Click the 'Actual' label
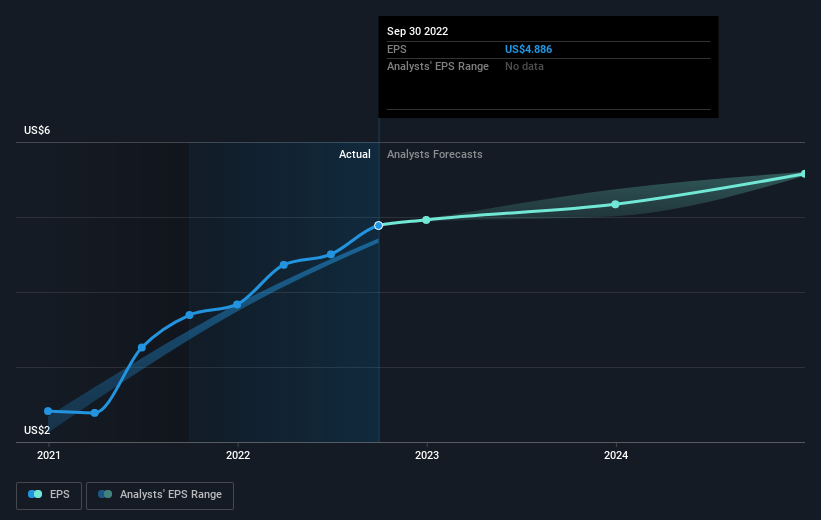821x520 pixels. (x=354, y=154)
